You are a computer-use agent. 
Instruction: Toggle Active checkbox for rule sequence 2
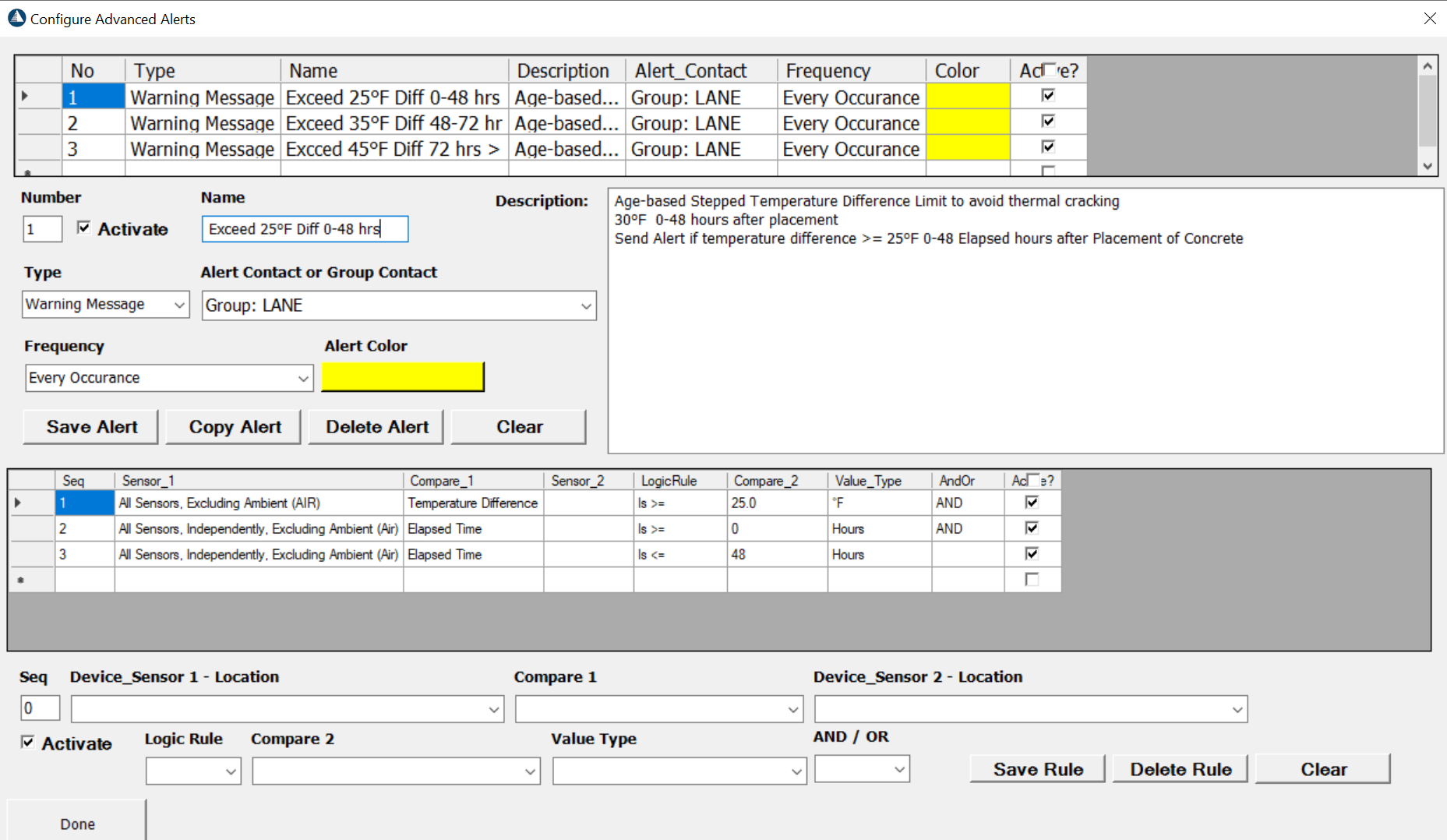1032,528
